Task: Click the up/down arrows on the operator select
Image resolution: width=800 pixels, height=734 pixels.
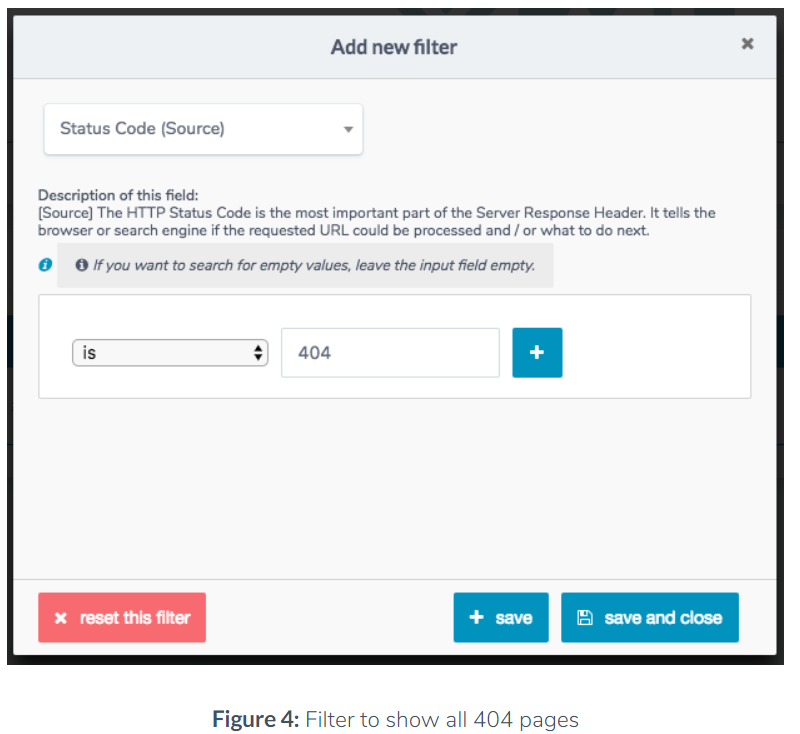Action: coord(258,353)
